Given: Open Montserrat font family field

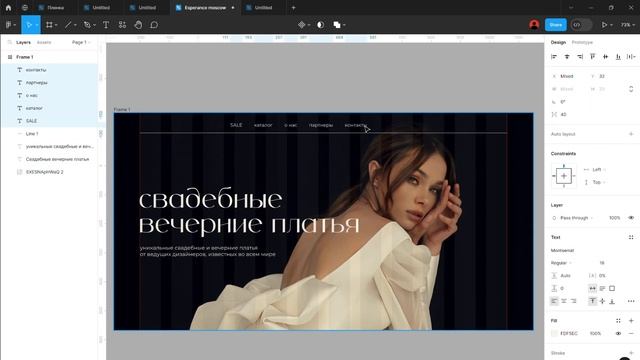Looking at the screenshot, I should [562, 250].
